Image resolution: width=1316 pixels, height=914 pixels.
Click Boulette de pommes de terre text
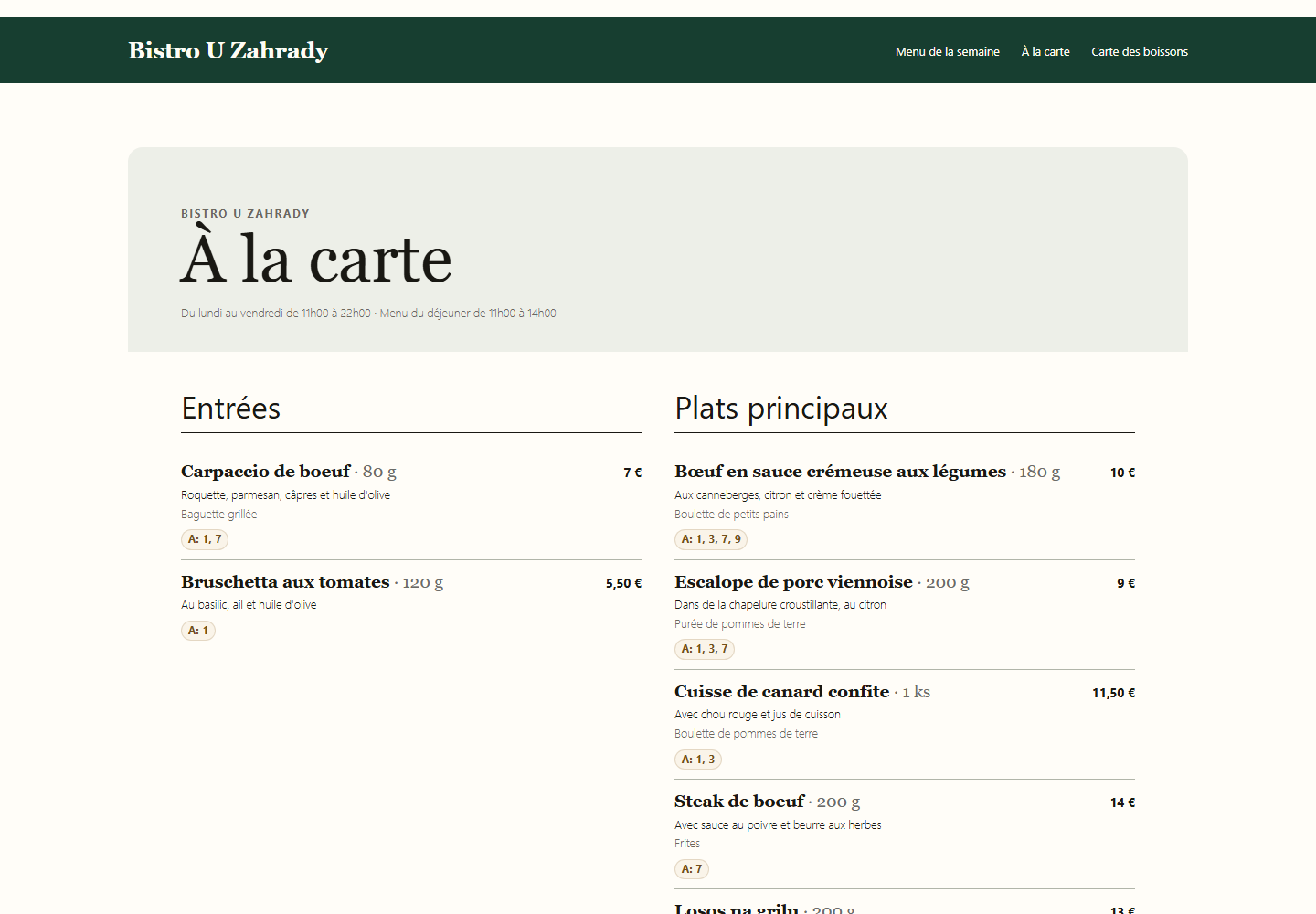[747, 733]
